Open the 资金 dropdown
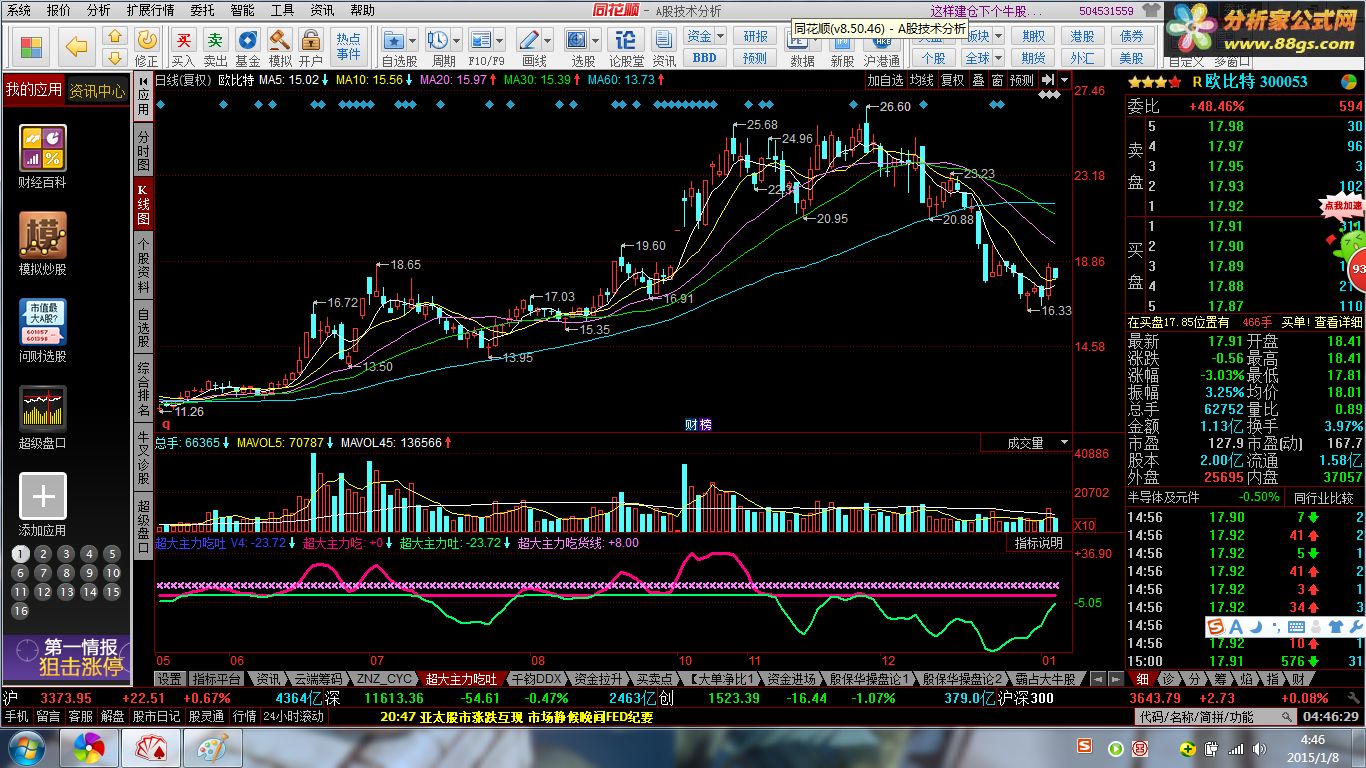This screenshot has height=768, width=1366. pos(704,37)
